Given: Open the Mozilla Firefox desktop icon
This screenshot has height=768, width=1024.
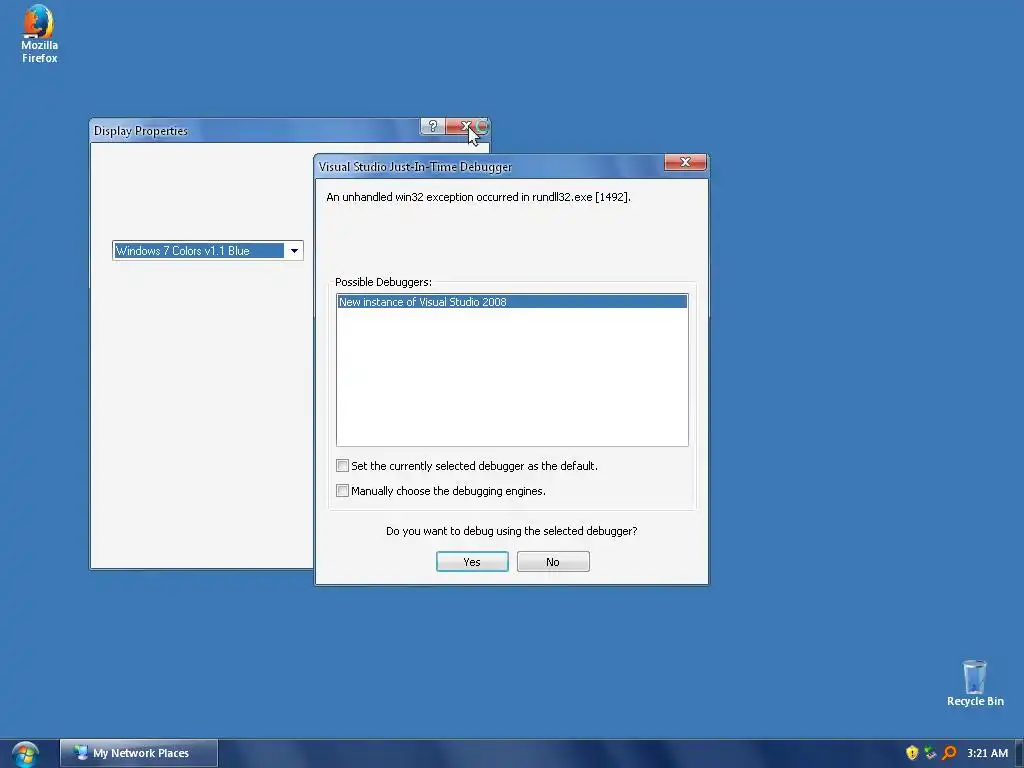Looking at the screenshot, I should click(x=39, y=34).
